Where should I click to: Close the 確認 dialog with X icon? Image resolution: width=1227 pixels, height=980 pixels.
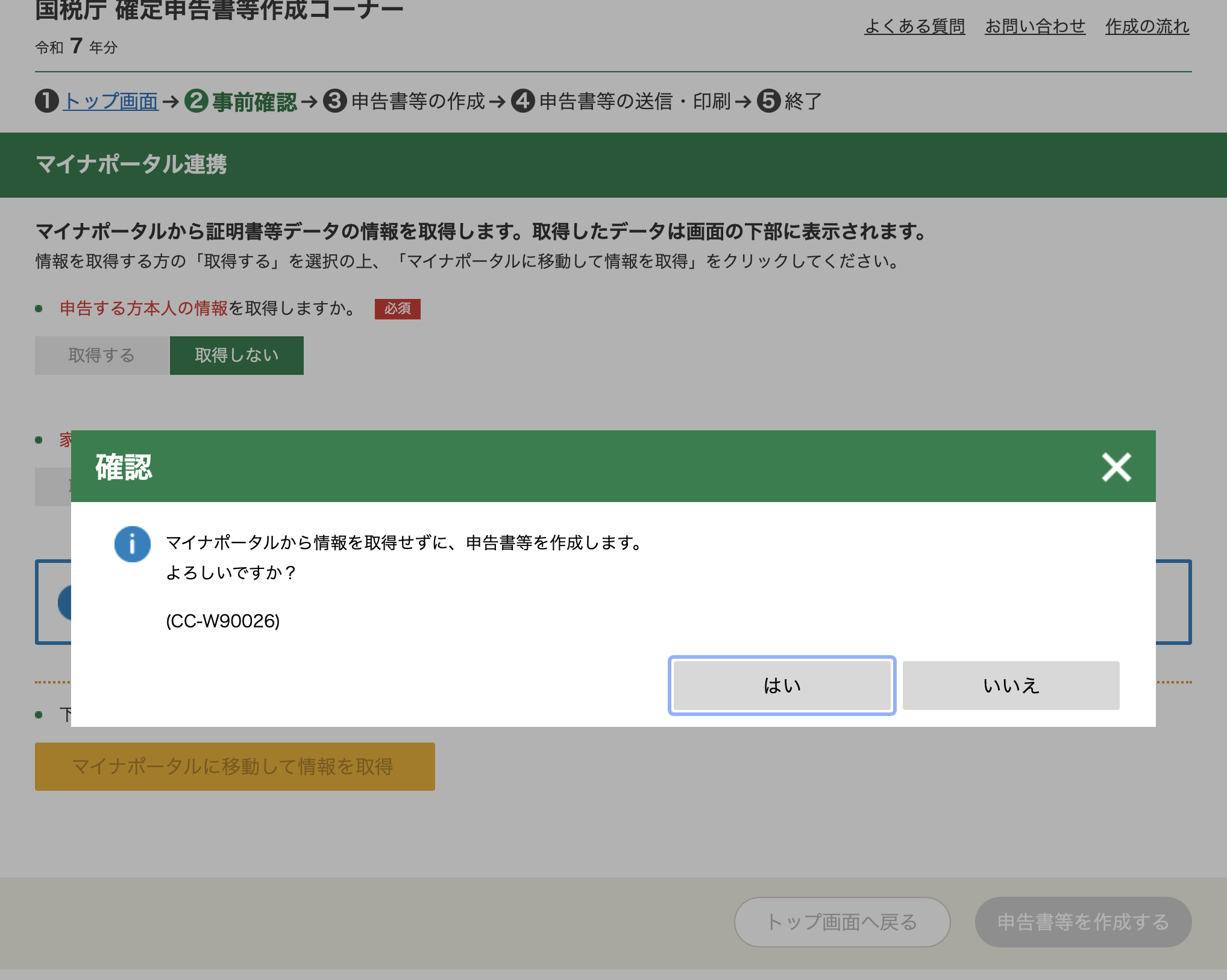(1116, 467)
